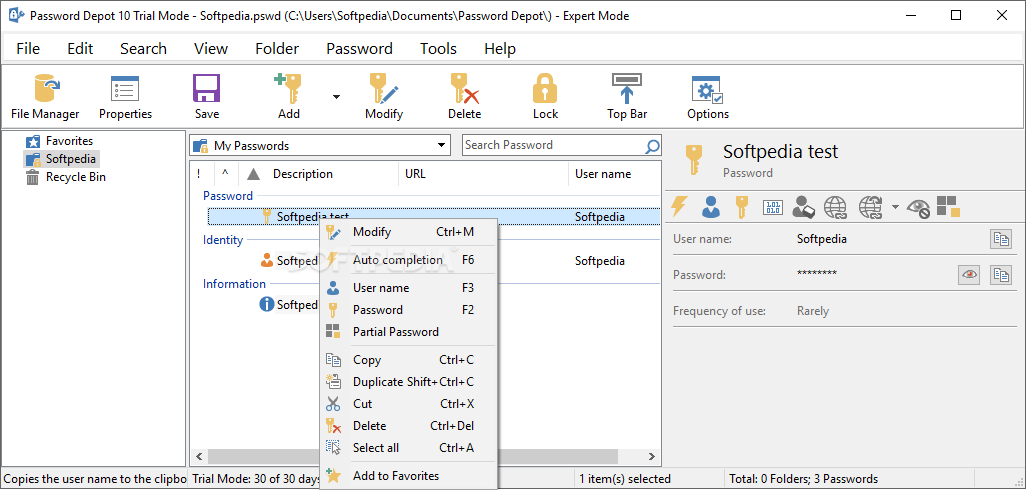This screenshot has width=1026, height=490.
Task: Toggle crossed-out eye icon in details toolbar
Action: pyautogui.click(x=919, y=208)
